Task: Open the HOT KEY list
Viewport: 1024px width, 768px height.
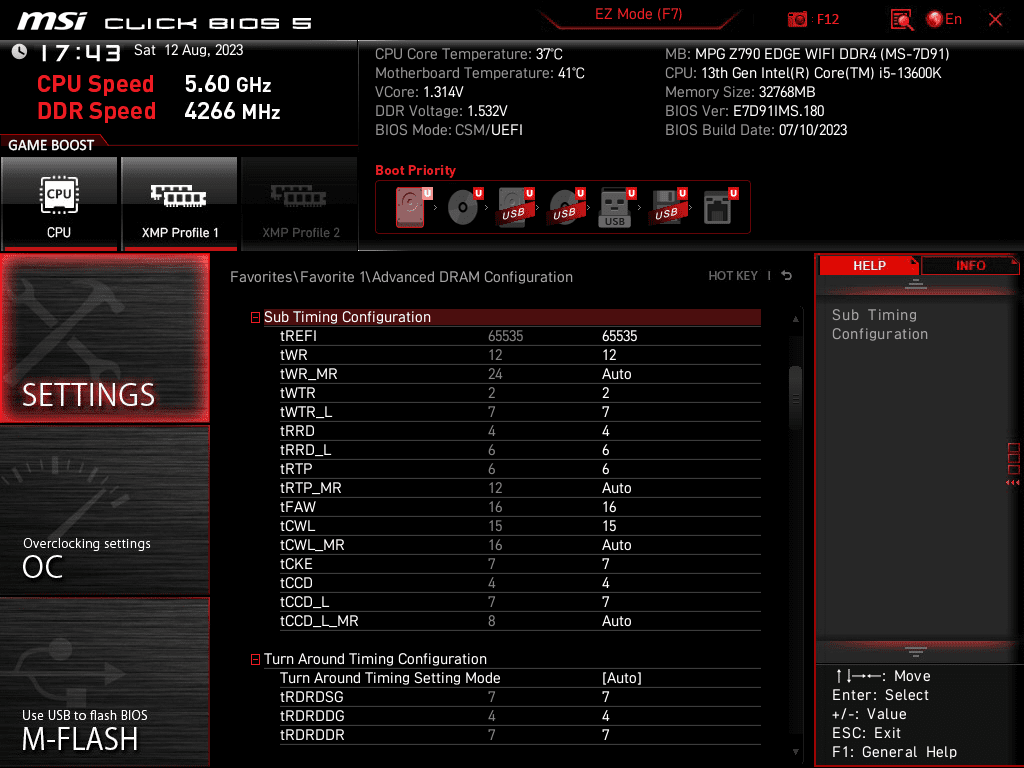Action: 733,276
